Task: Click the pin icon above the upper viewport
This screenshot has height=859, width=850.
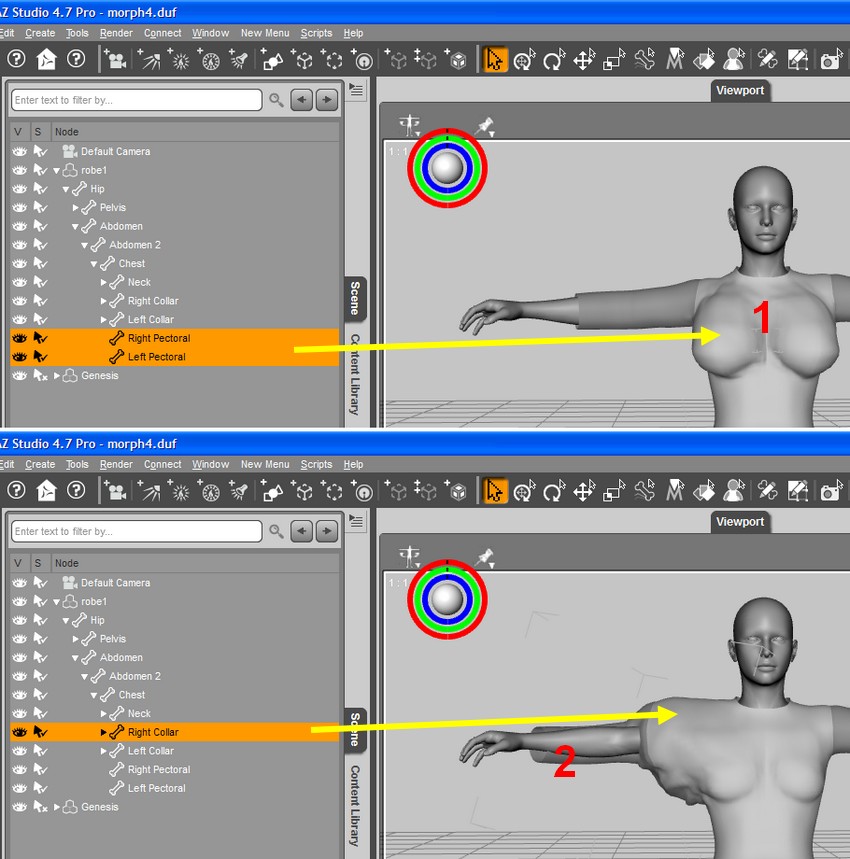Action: (484, 126)
